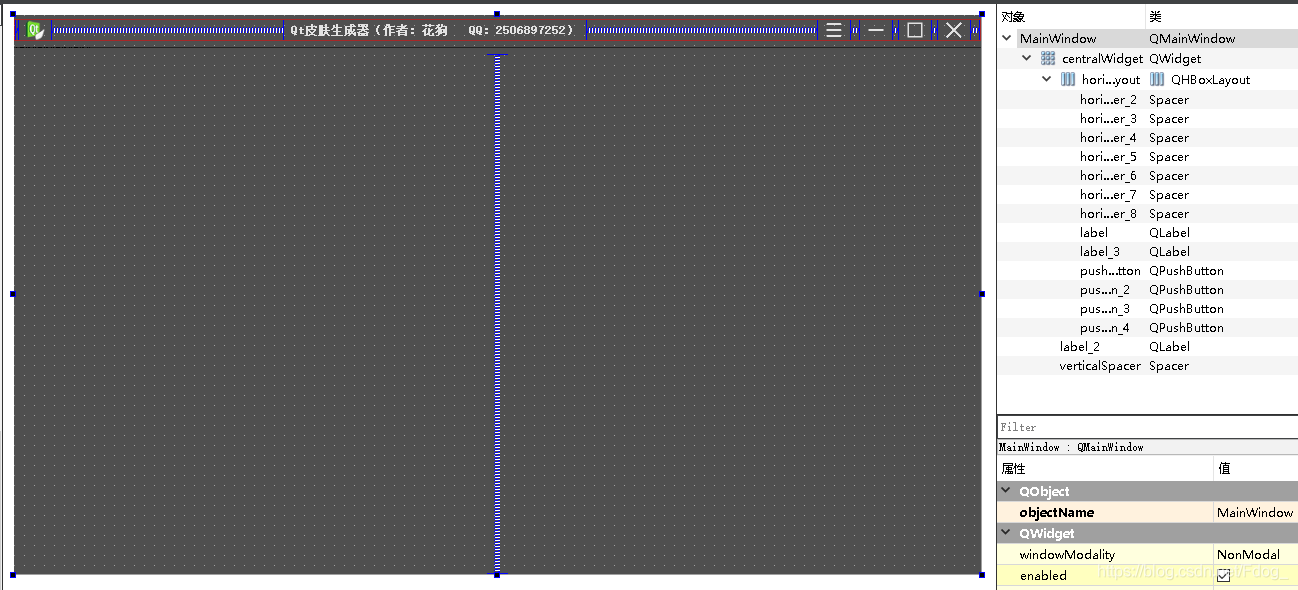Select the centralWidget tree item
Screen dimensions: 1298x590
coord(1102,59)
